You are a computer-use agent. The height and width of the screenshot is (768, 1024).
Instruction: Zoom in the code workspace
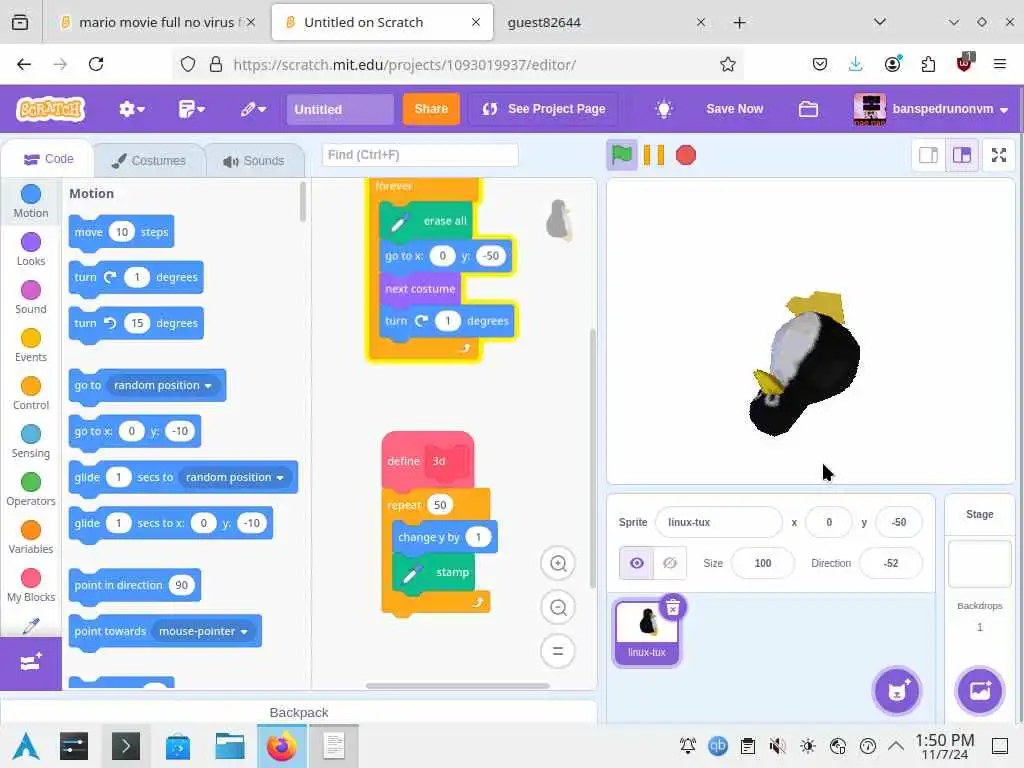pyautogui.click(x=558, y=564)
